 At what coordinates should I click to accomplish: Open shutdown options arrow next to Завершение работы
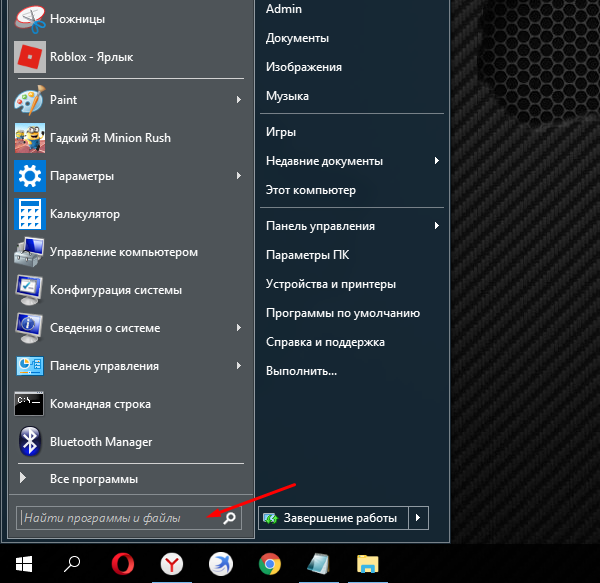coord(418,518)
